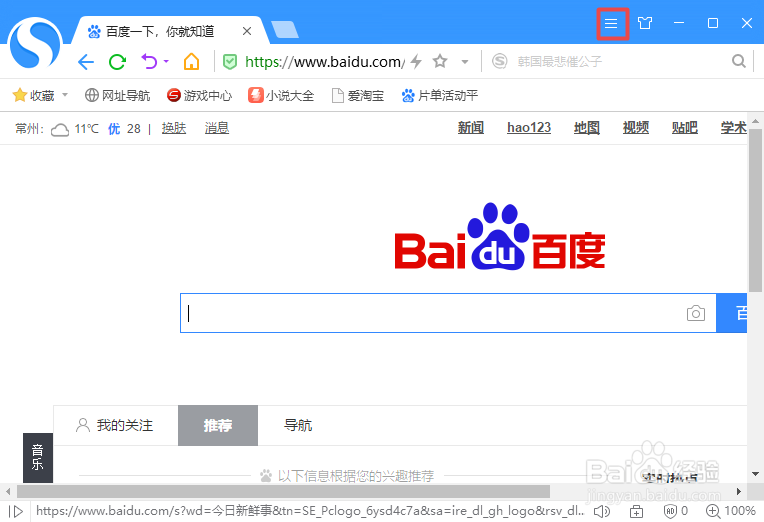
Task: Expand the address bar dropdown arrow
Action: (x=465, y=62)
